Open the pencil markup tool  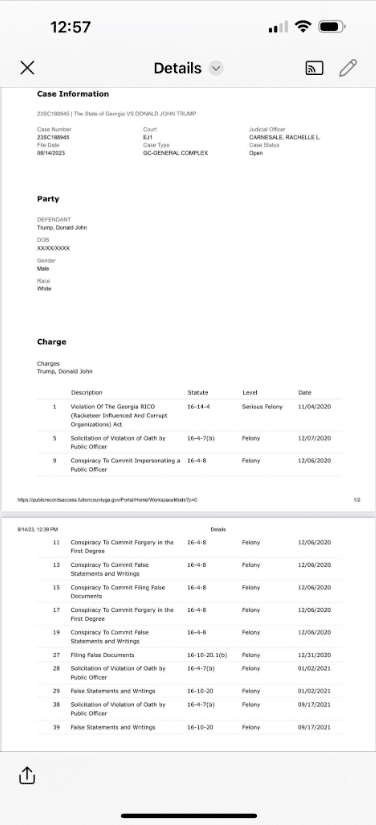tap(348, 68)
